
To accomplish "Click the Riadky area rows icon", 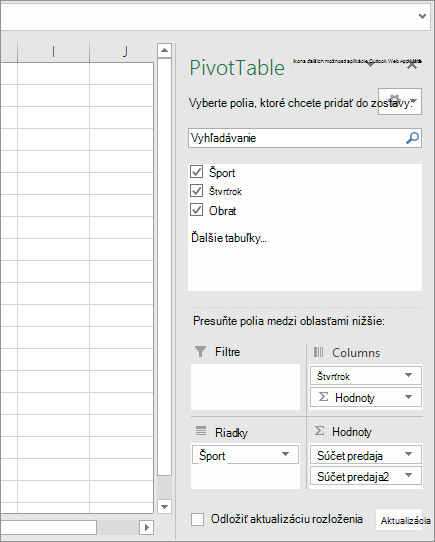I will [201, 431].
